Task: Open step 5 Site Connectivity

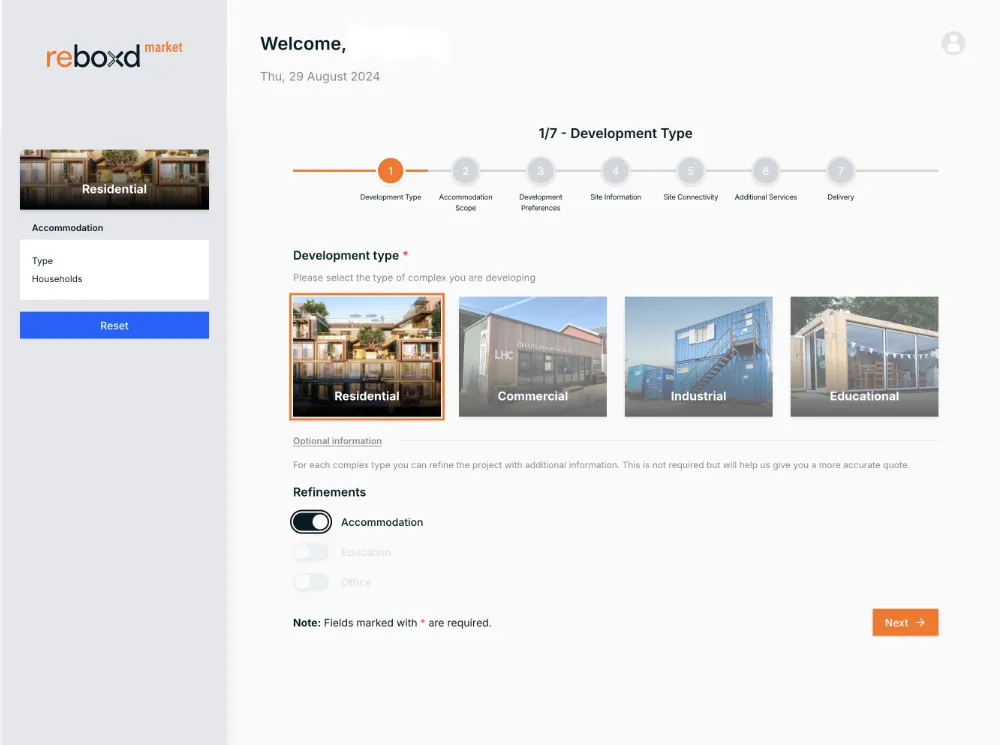Action: [690, 171]
